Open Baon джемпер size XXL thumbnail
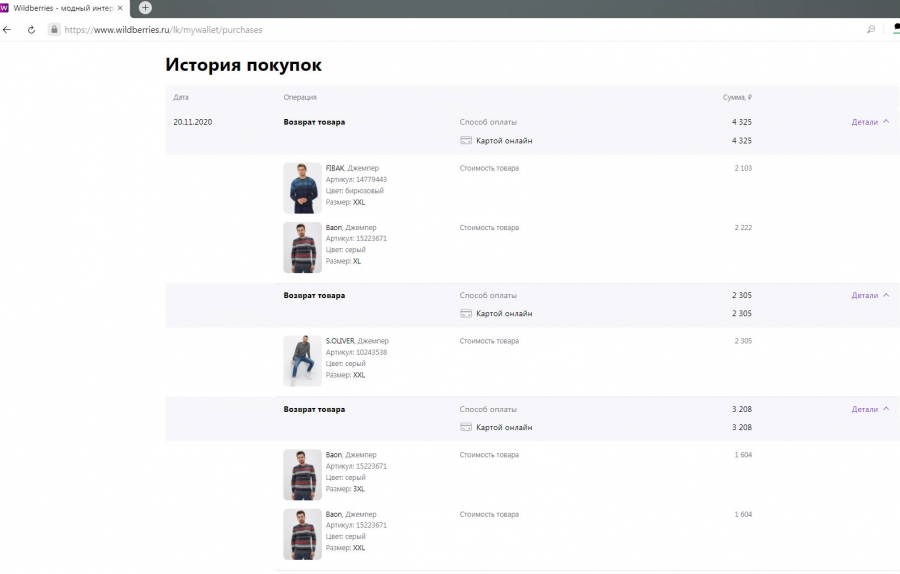 (302, 534)
